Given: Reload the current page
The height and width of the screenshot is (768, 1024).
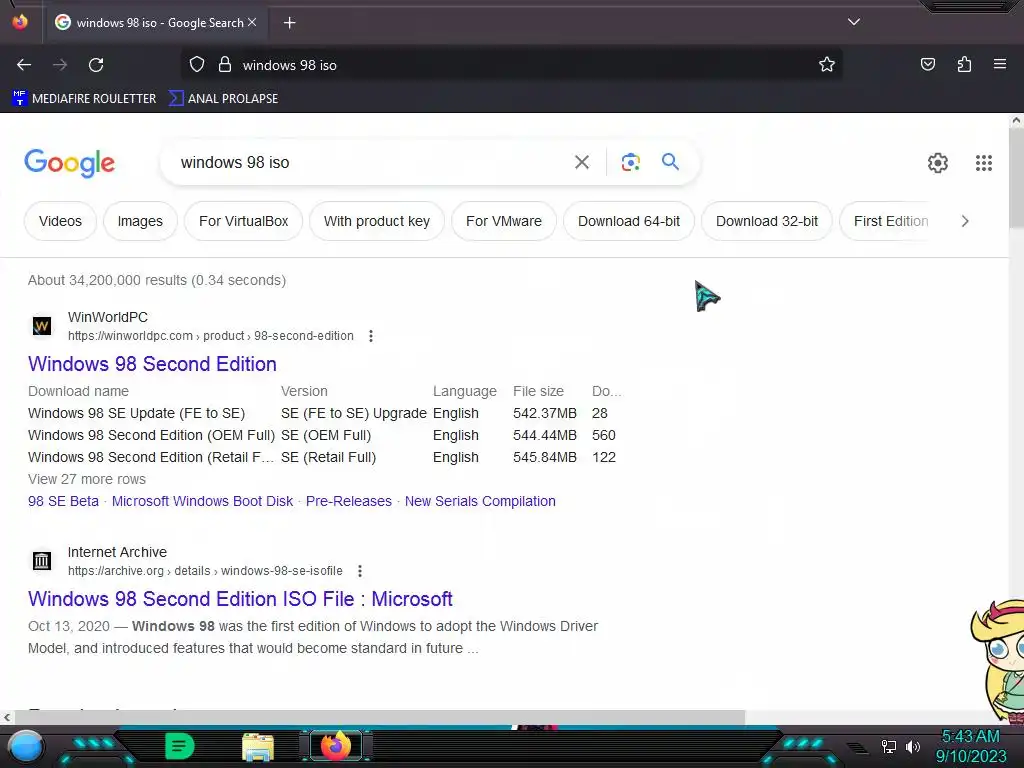Looking at the screenshot, I should coord(96,65).
